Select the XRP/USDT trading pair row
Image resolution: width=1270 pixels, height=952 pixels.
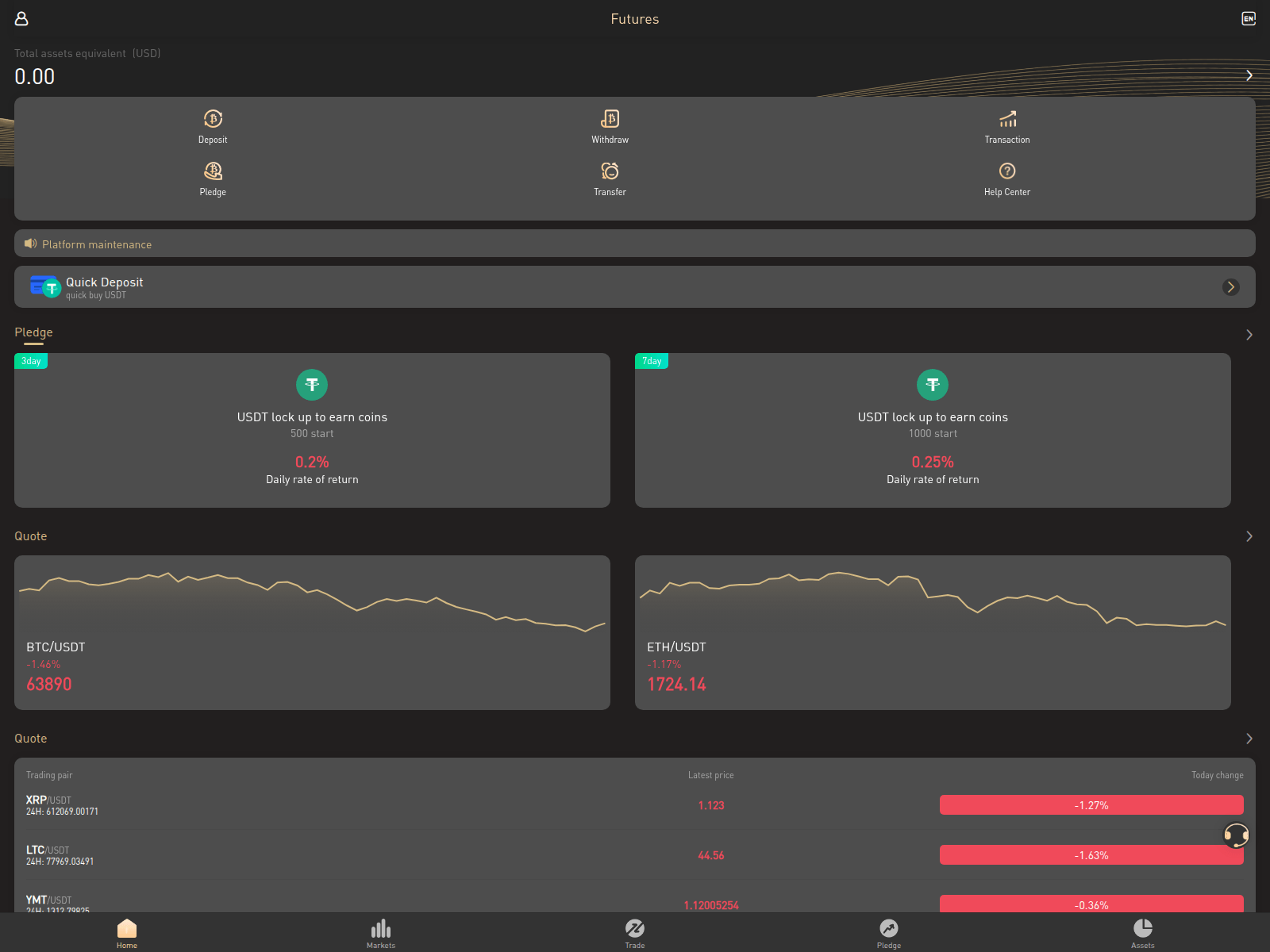pyautogui.click(x=635, y=805)
